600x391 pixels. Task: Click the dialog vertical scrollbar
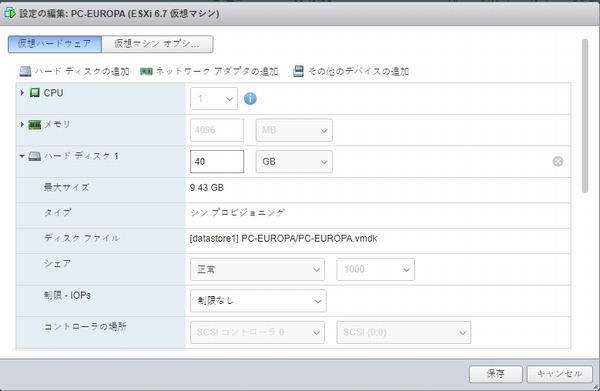(x=585, y=116)
